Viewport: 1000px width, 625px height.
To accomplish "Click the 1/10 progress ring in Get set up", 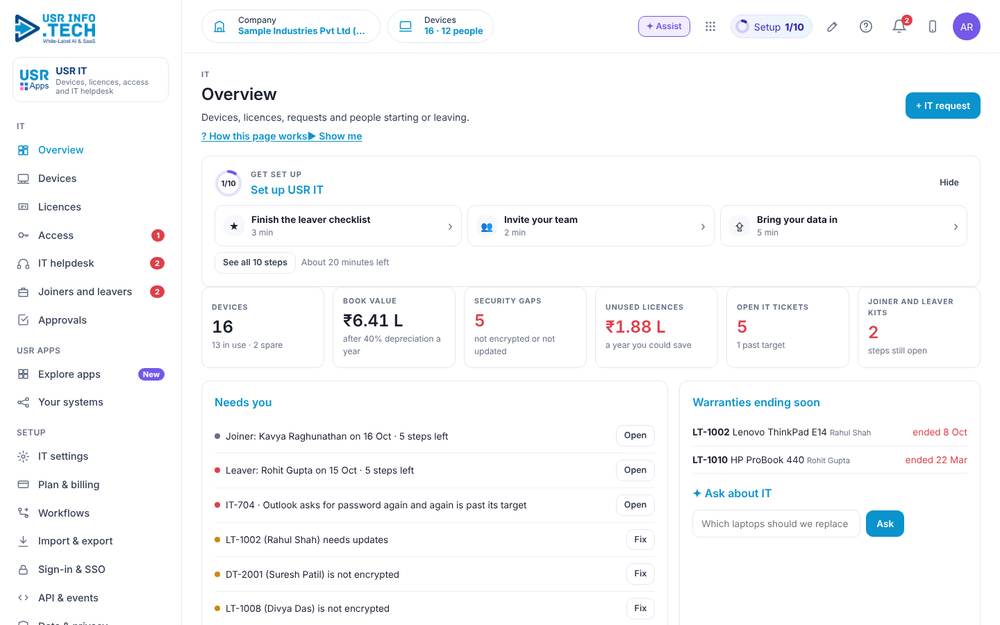I will (x=228, y=183).
